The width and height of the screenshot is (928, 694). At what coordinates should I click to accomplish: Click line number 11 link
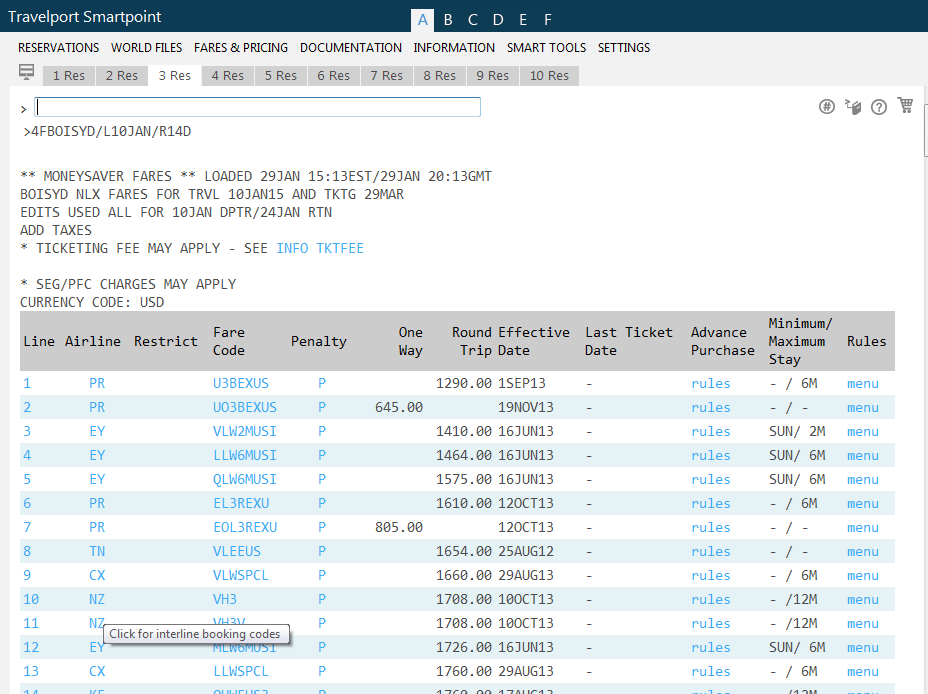point(31,624)
